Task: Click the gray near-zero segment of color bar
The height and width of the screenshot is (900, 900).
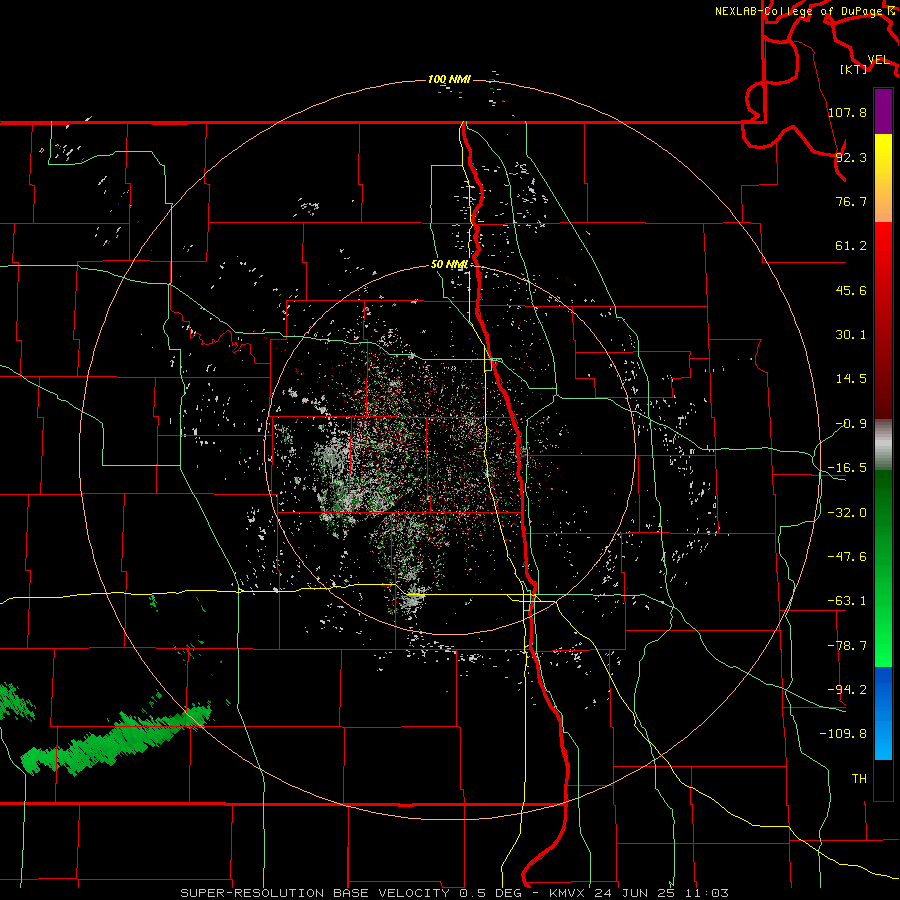Action: (x=883, y=445)
